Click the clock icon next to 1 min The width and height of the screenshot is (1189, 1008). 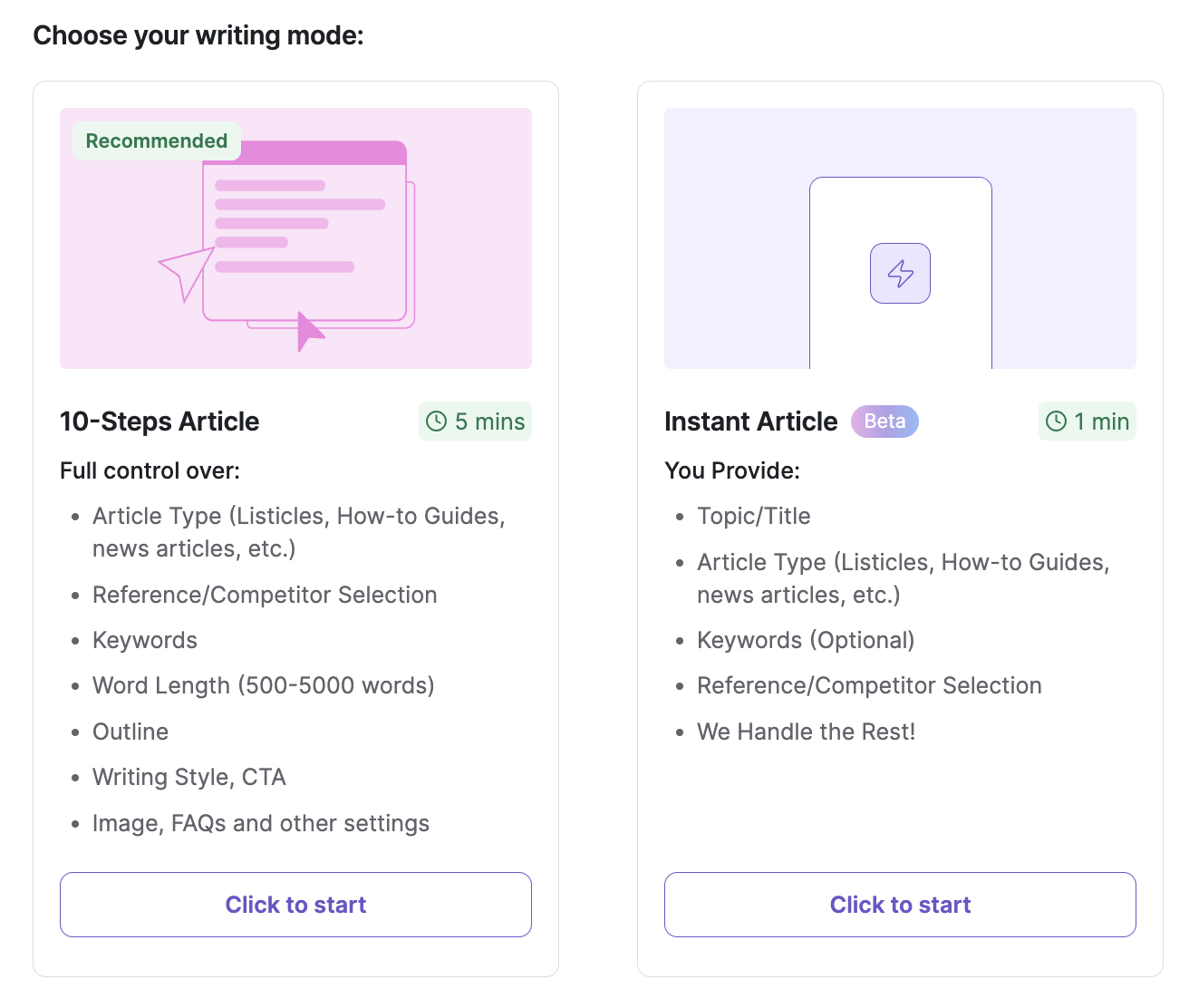click(1056, 421)
